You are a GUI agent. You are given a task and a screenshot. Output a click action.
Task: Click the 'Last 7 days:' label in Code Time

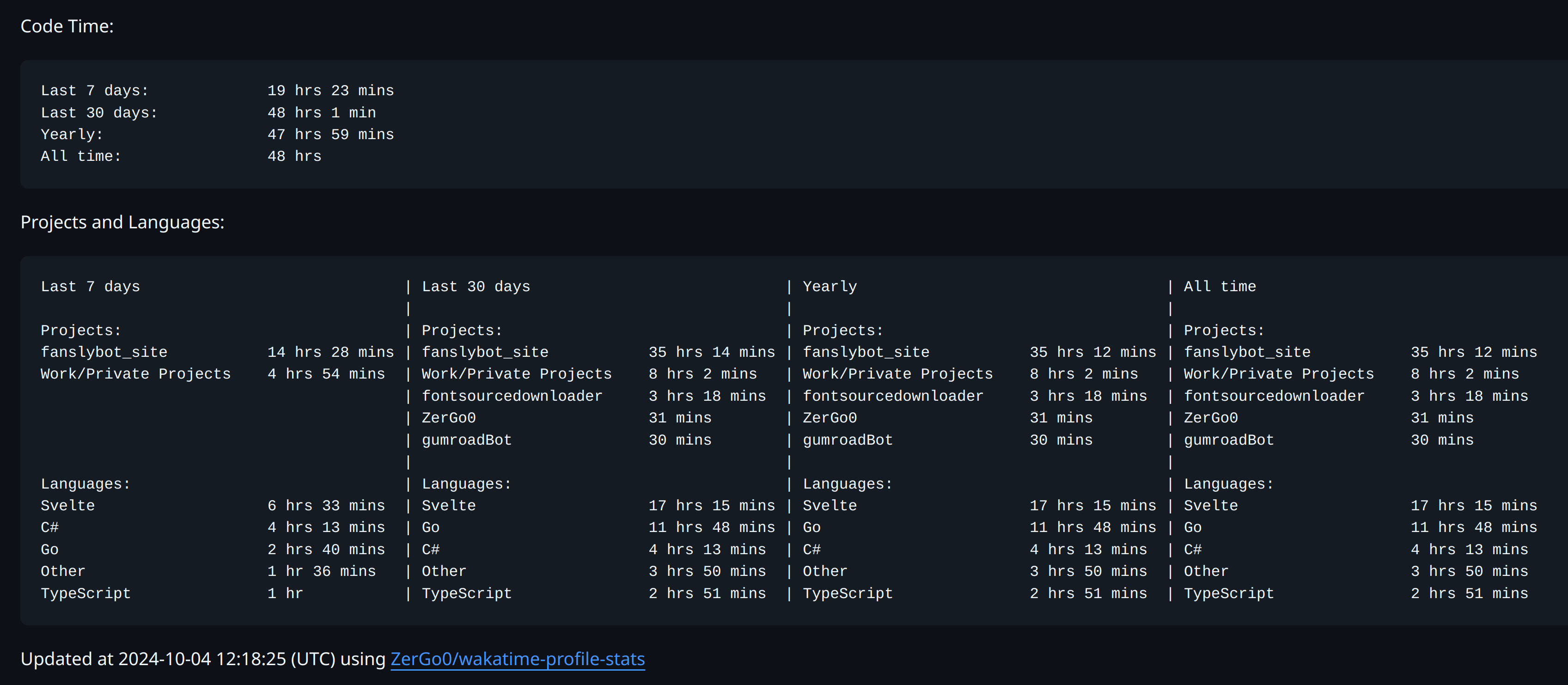(x=94, y=91)
